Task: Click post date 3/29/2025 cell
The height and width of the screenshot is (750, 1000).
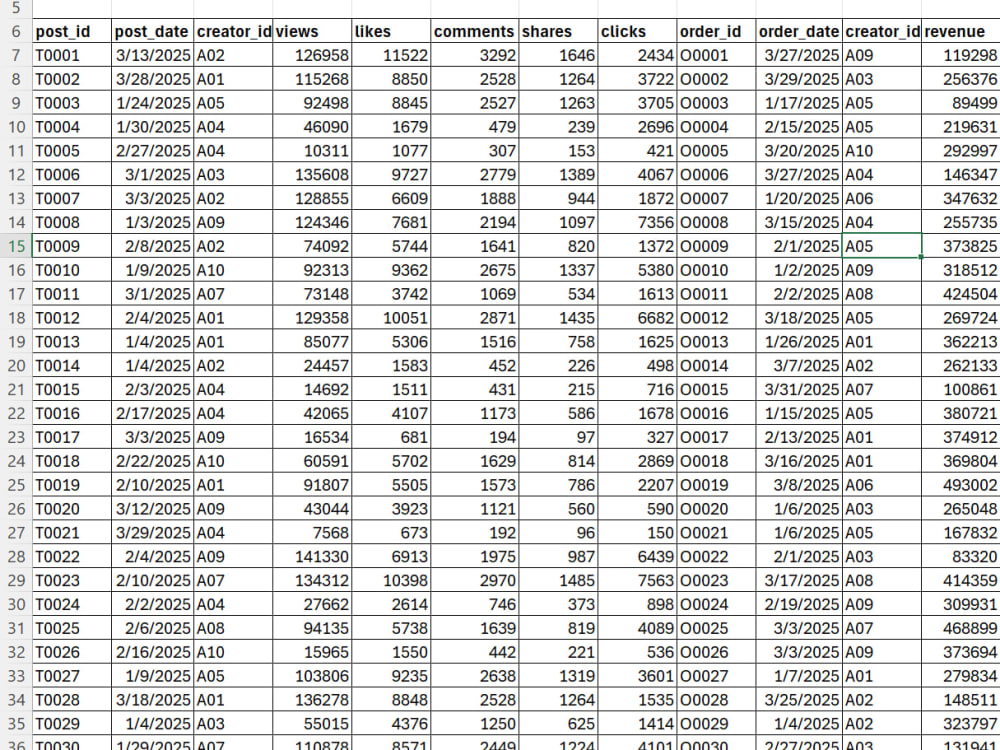Action: click(x=152, y=533)
